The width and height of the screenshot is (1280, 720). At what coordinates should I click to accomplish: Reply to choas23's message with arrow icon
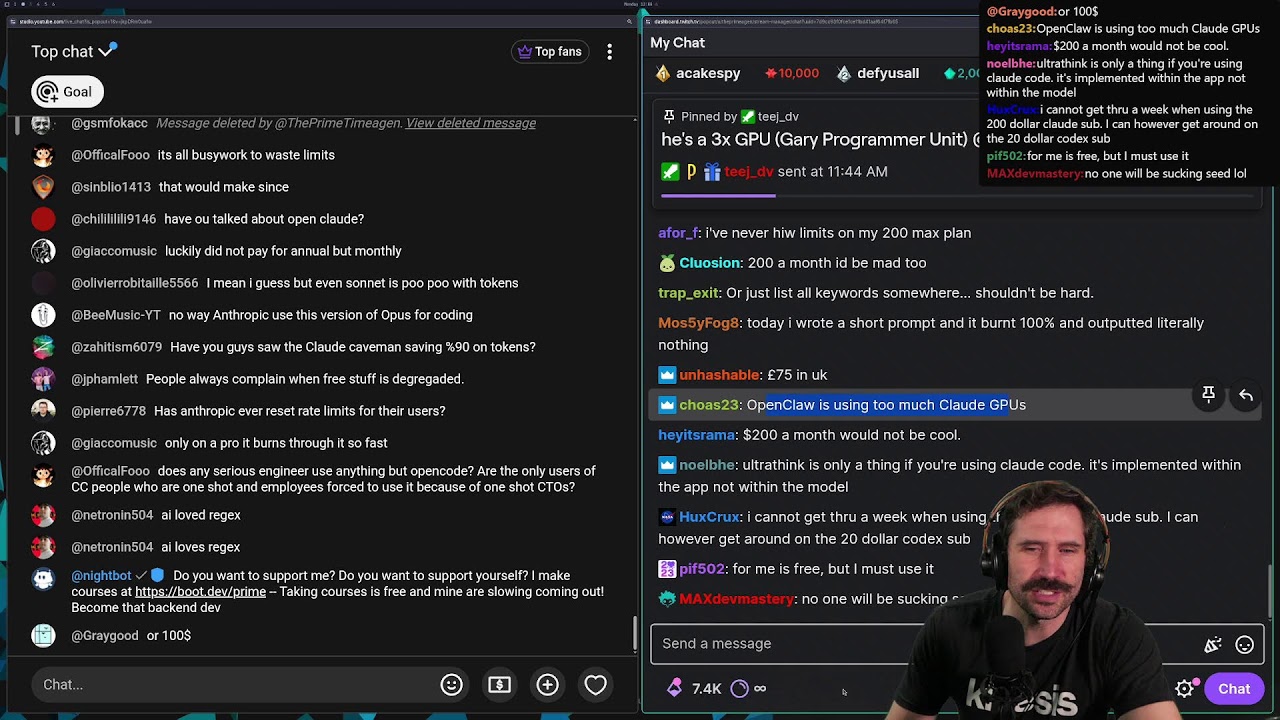1246,395
